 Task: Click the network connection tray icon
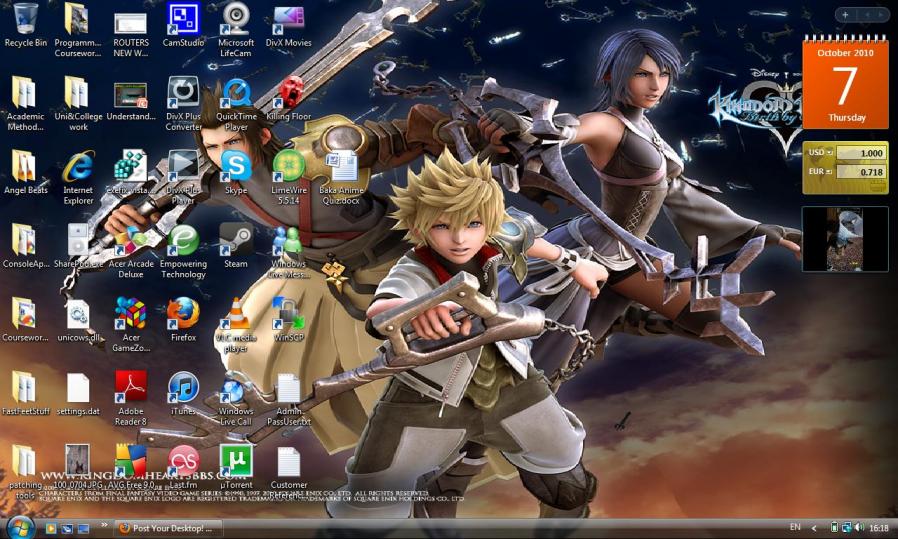pos(846,528)
